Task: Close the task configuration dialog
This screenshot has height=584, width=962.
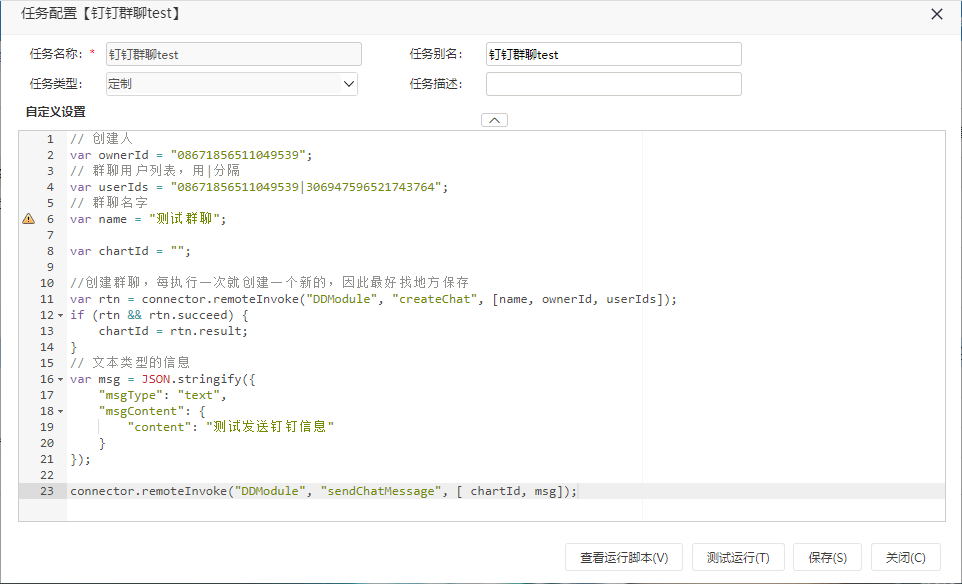Action: pos(937,14)
